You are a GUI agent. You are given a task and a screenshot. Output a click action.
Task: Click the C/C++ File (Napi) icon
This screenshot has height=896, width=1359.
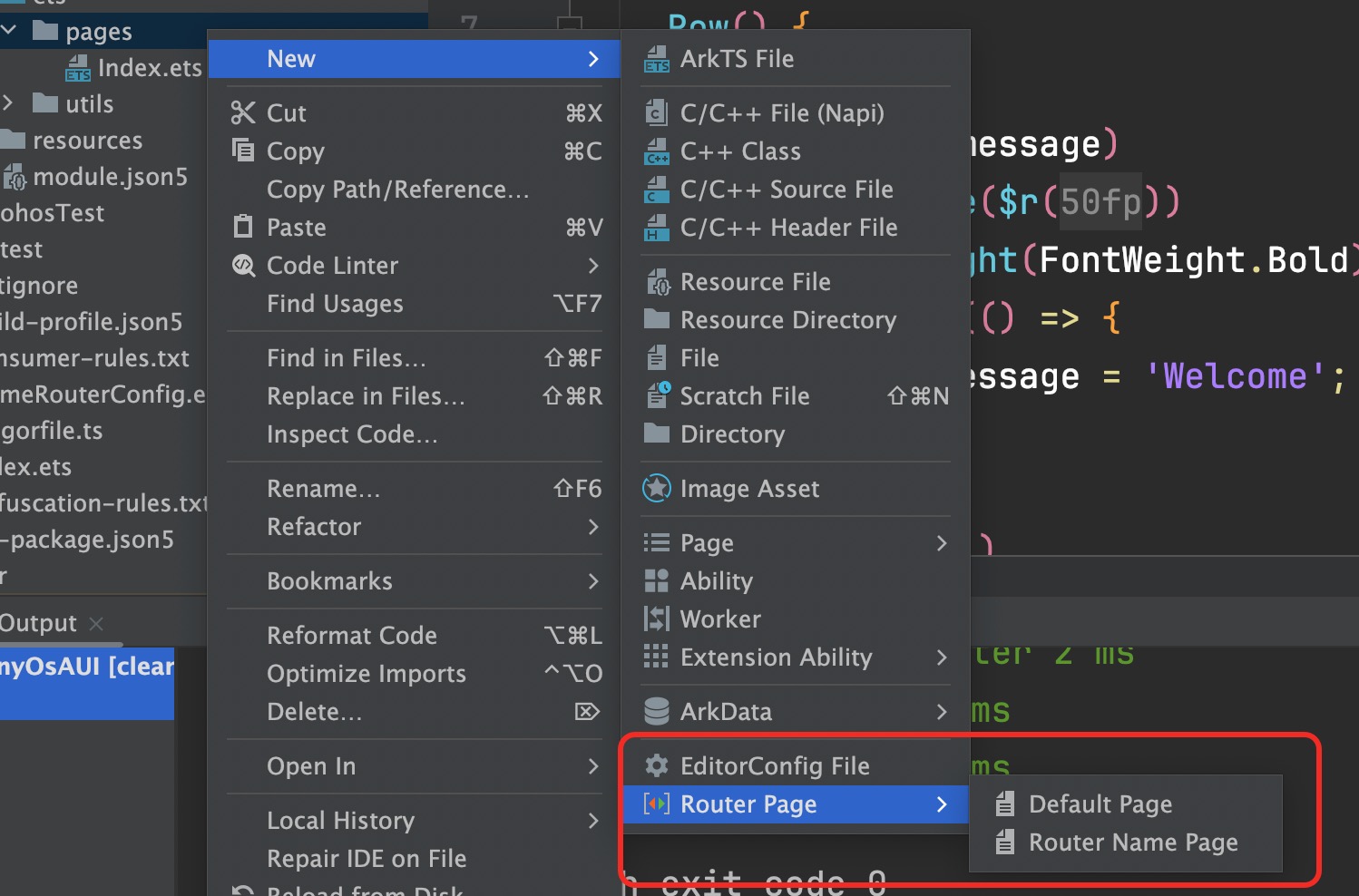[657, 113]
